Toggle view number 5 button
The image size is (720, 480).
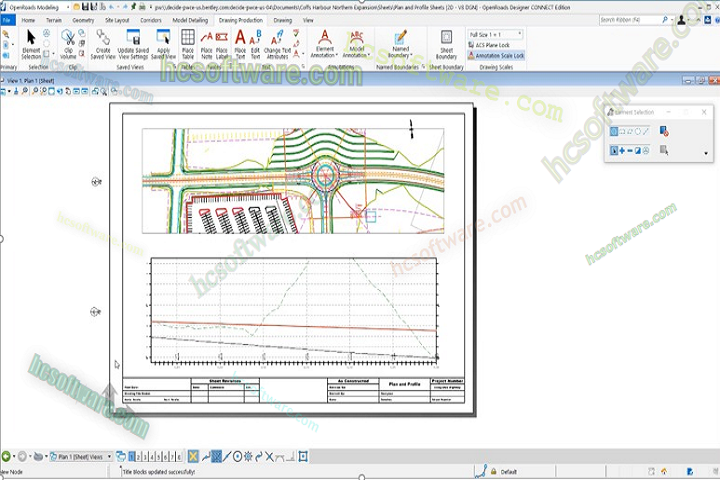tap(159, 457)
